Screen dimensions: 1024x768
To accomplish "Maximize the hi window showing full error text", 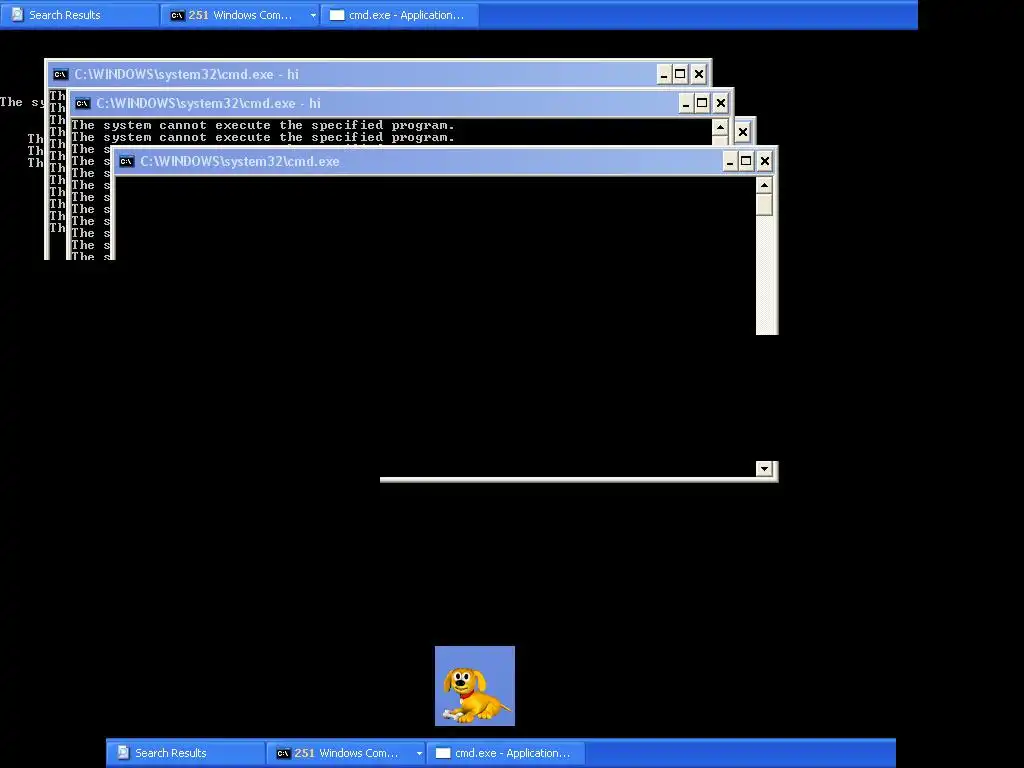I will (702, 103).
